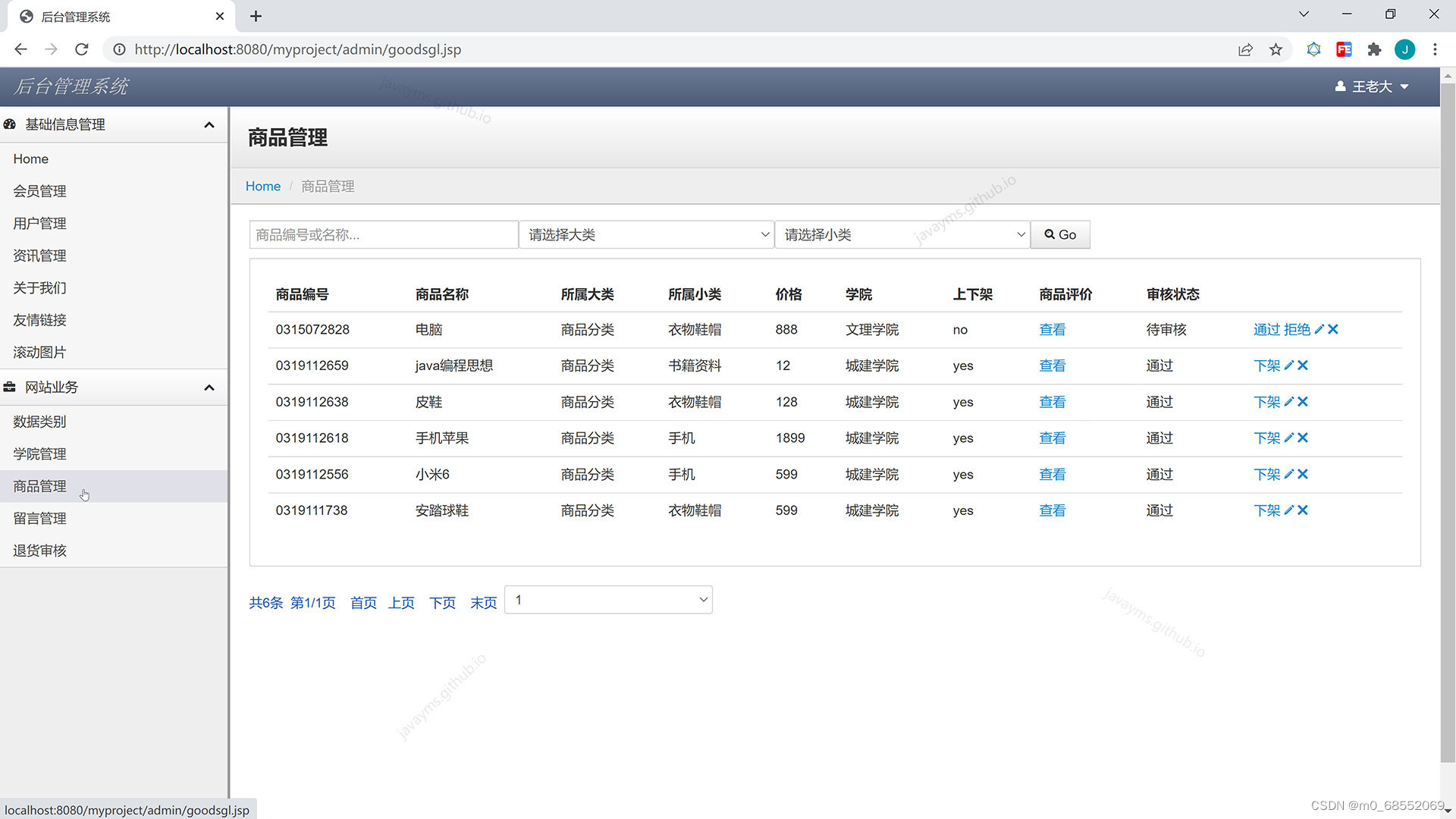Open 友情链接 in the sidebar
1456x819 pixels.
tap(39, 320)
